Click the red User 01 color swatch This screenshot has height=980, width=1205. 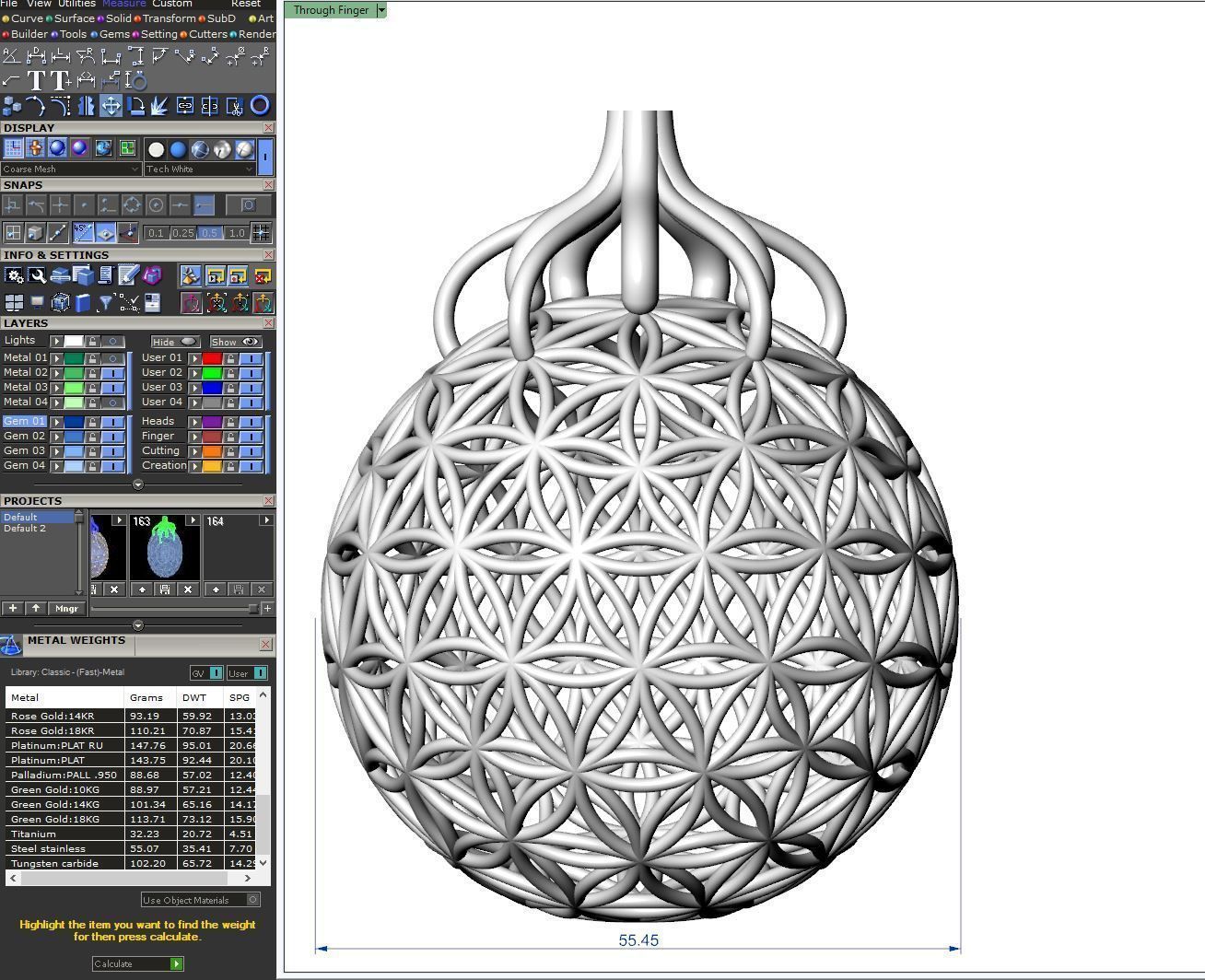pos(212,358)
